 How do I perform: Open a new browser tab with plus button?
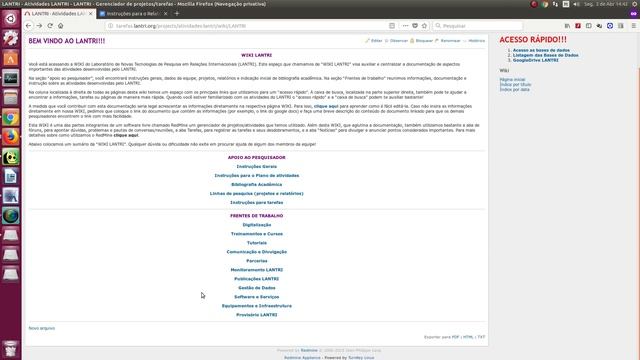pyautogui.click(x=177, y=13)
